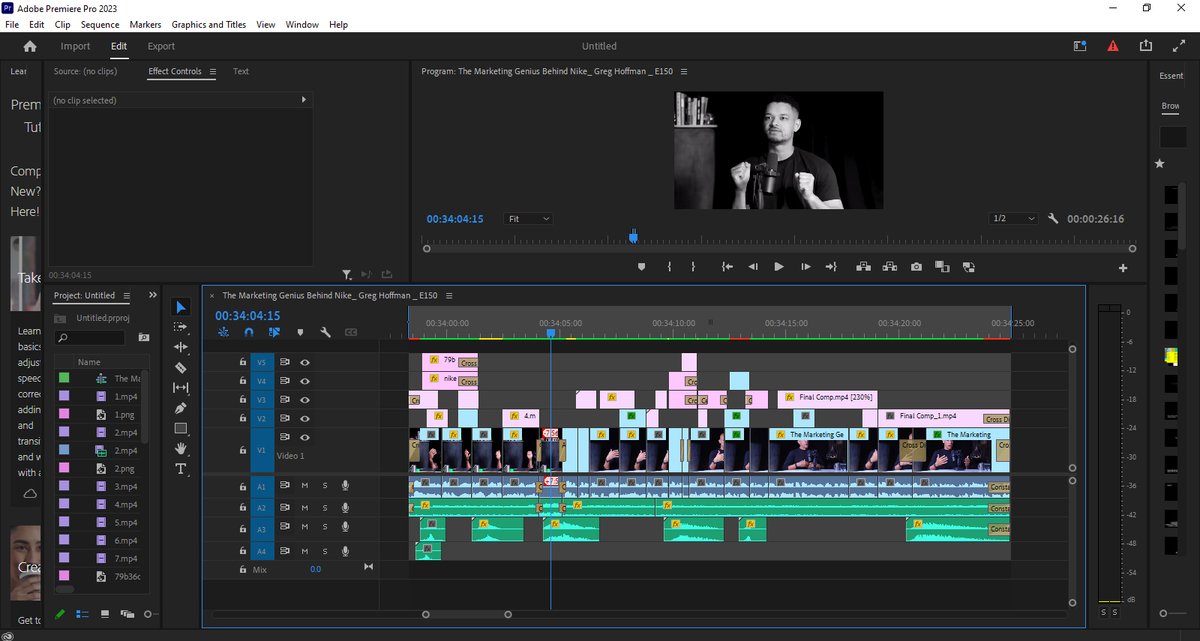
Task: Open timeline sequence panel menu
Action: pos(449,296)
